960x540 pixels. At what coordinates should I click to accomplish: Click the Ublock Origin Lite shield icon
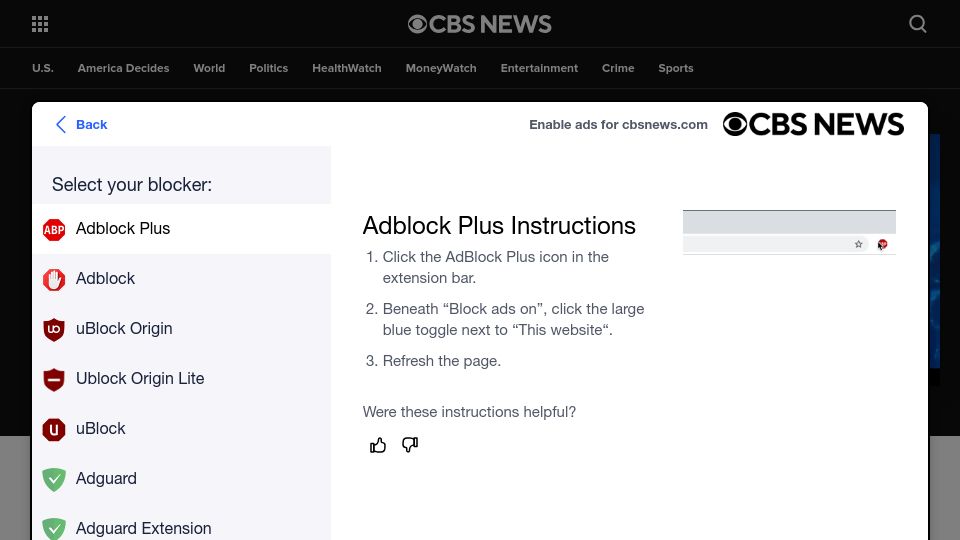pos(54,380)
